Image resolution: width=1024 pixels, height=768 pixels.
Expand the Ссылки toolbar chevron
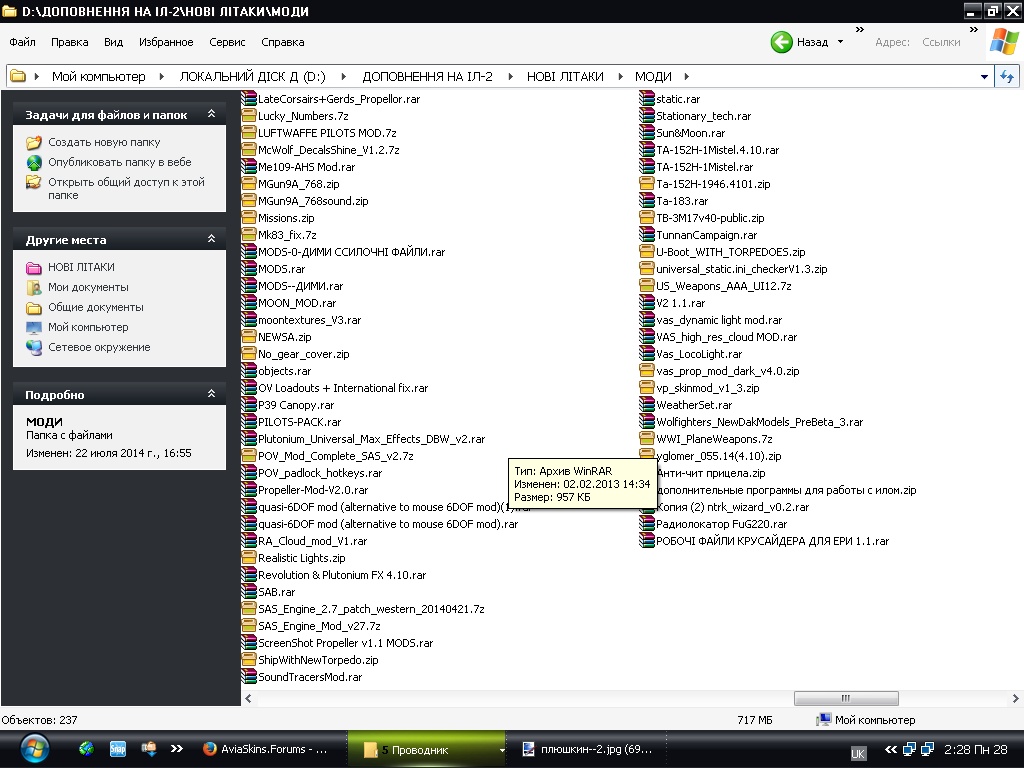coord(974,29)
